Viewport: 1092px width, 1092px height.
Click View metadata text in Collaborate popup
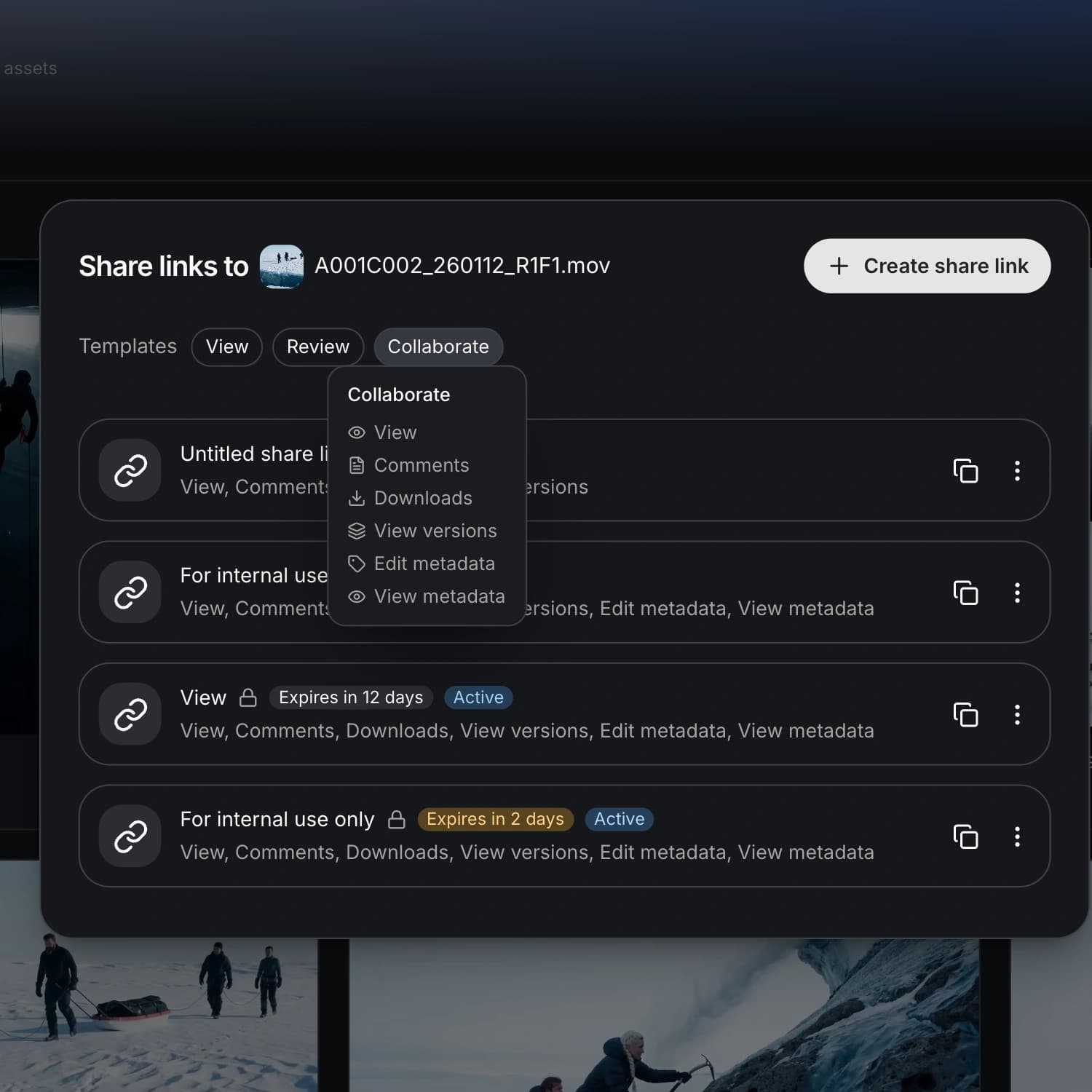[440, 596]
